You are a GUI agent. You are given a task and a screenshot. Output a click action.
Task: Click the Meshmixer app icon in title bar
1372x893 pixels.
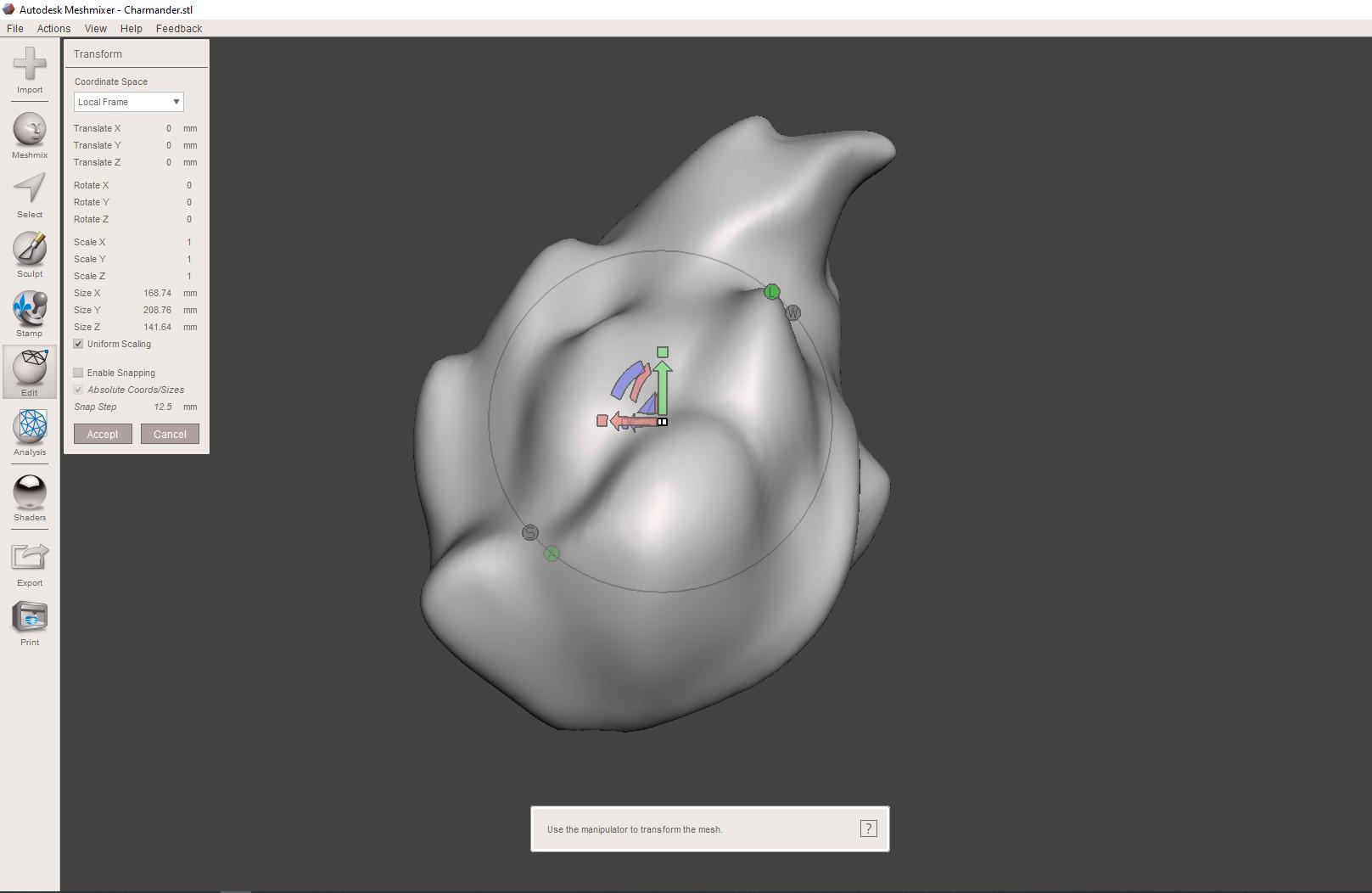[x=8, y=9]
